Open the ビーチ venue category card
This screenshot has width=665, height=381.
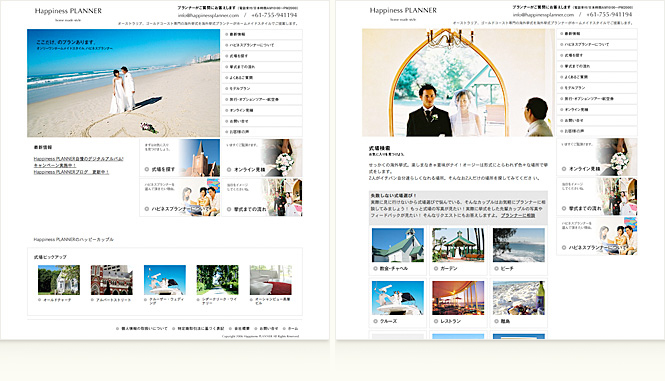[519, 250]
